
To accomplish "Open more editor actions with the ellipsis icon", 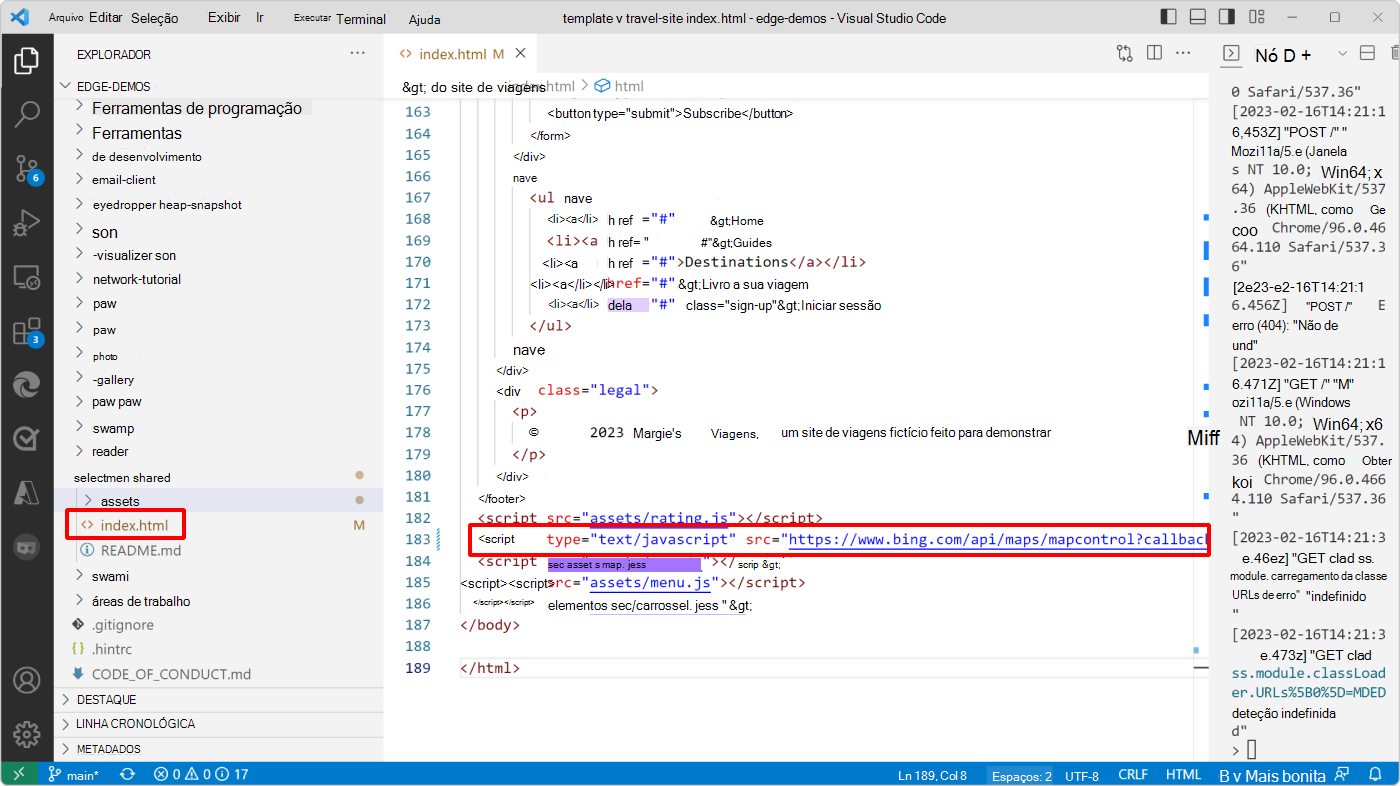I will point(1183,53).
